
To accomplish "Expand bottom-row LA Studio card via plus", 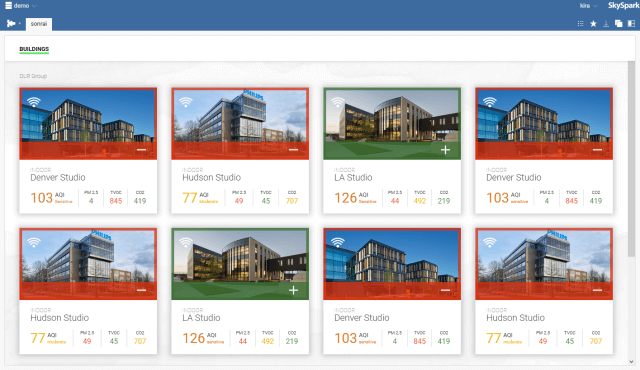I will pyautogui.click(x=293, y=290).
